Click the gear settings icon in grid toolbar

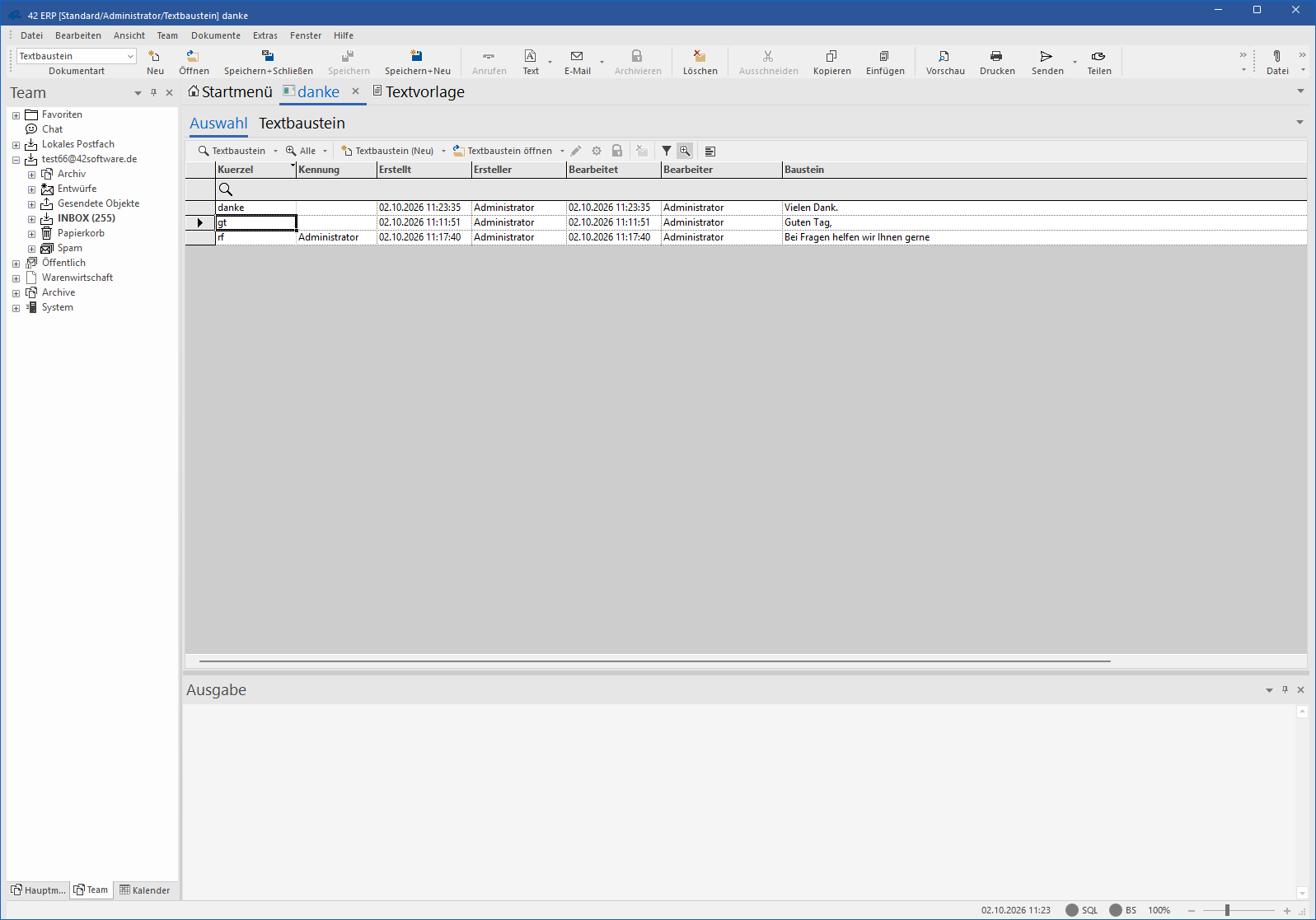click(597, 151)
